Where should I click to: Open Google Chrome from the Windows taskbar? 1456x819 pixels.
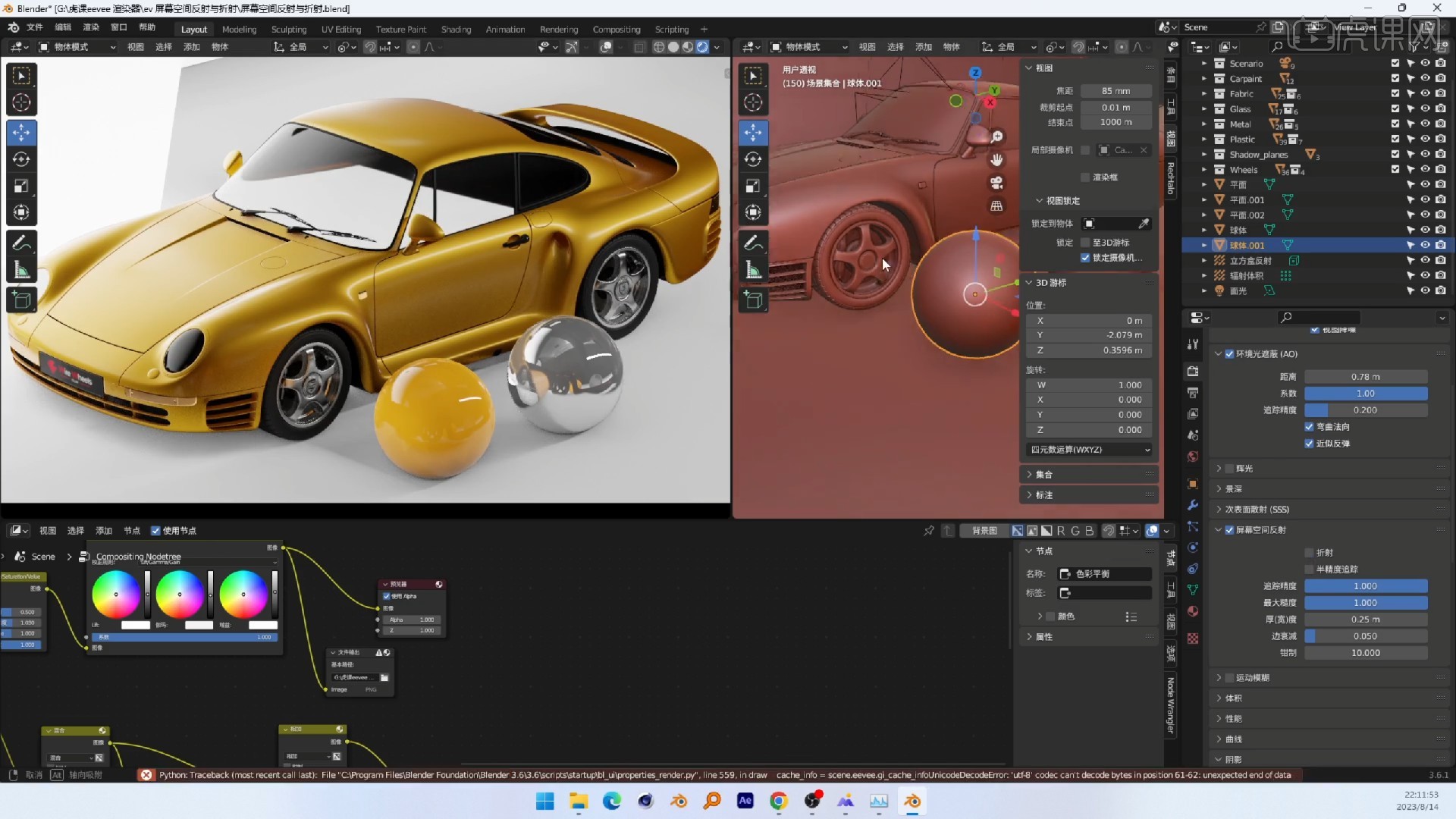[779, 801]
